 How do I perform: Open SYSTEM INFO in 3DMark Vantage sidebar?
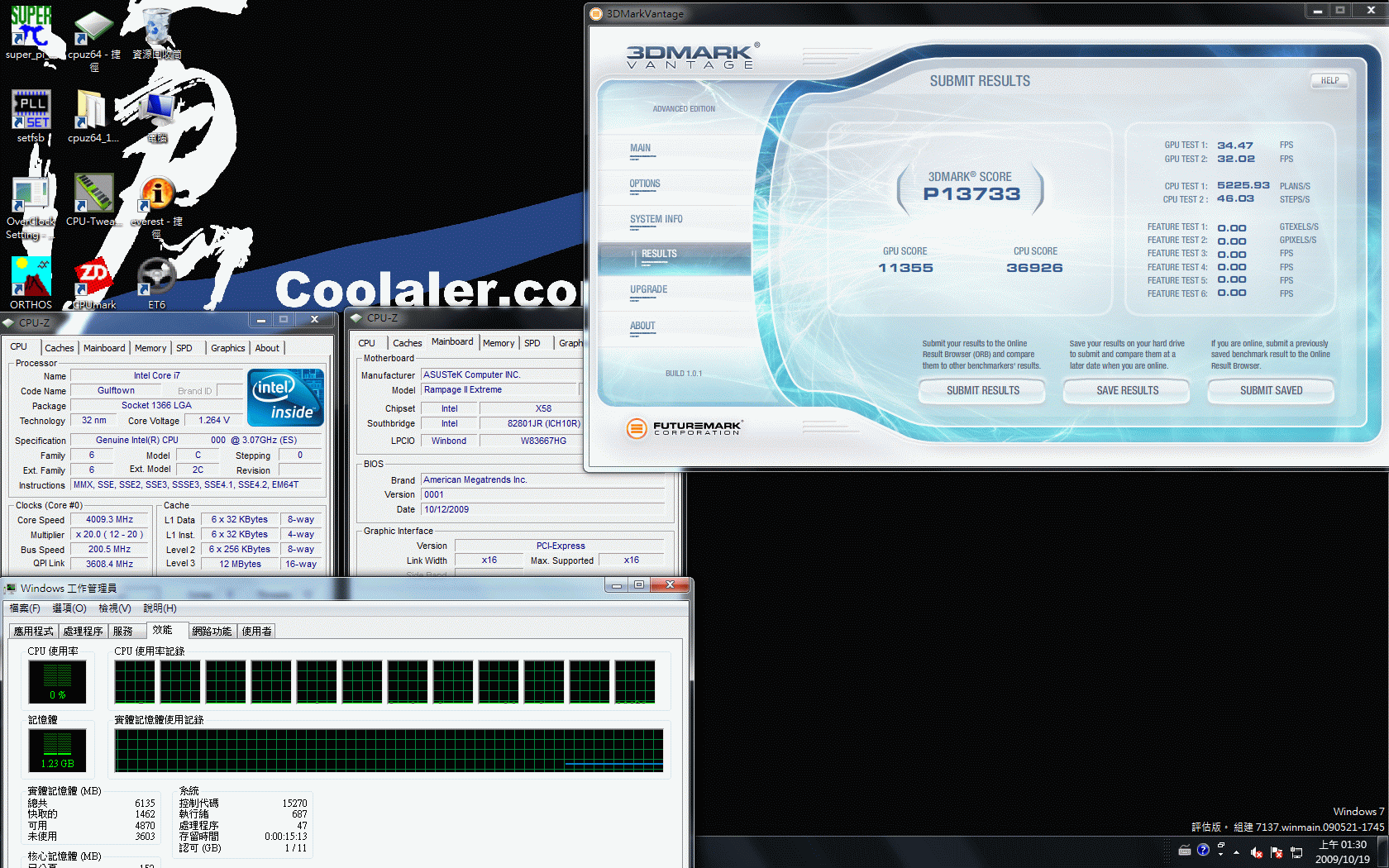tap(656, 220)
